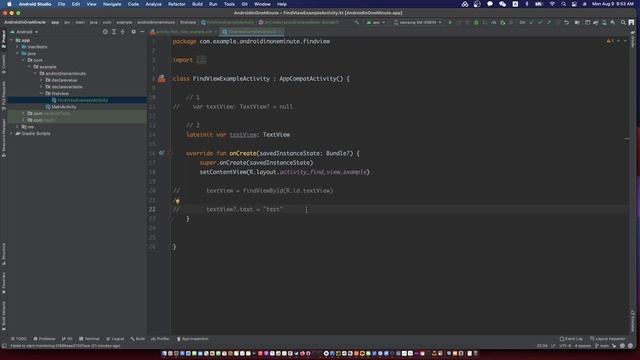Expand the declarevariable package
Screen dimensions: 640x360
point(42,87)
